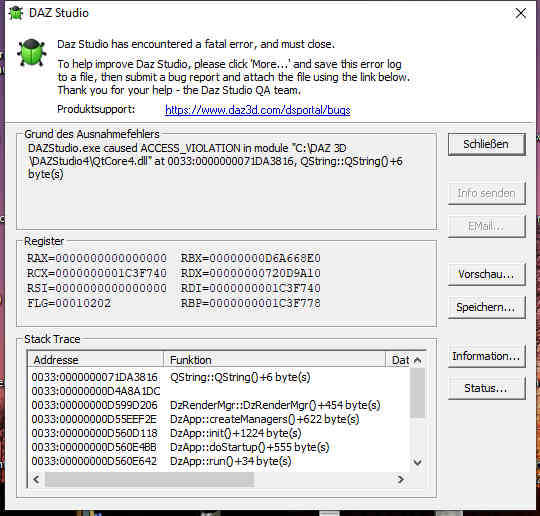Click the stack trace scroll-down arrow
This screenshot has height=516, width=540.
point(418,462)
